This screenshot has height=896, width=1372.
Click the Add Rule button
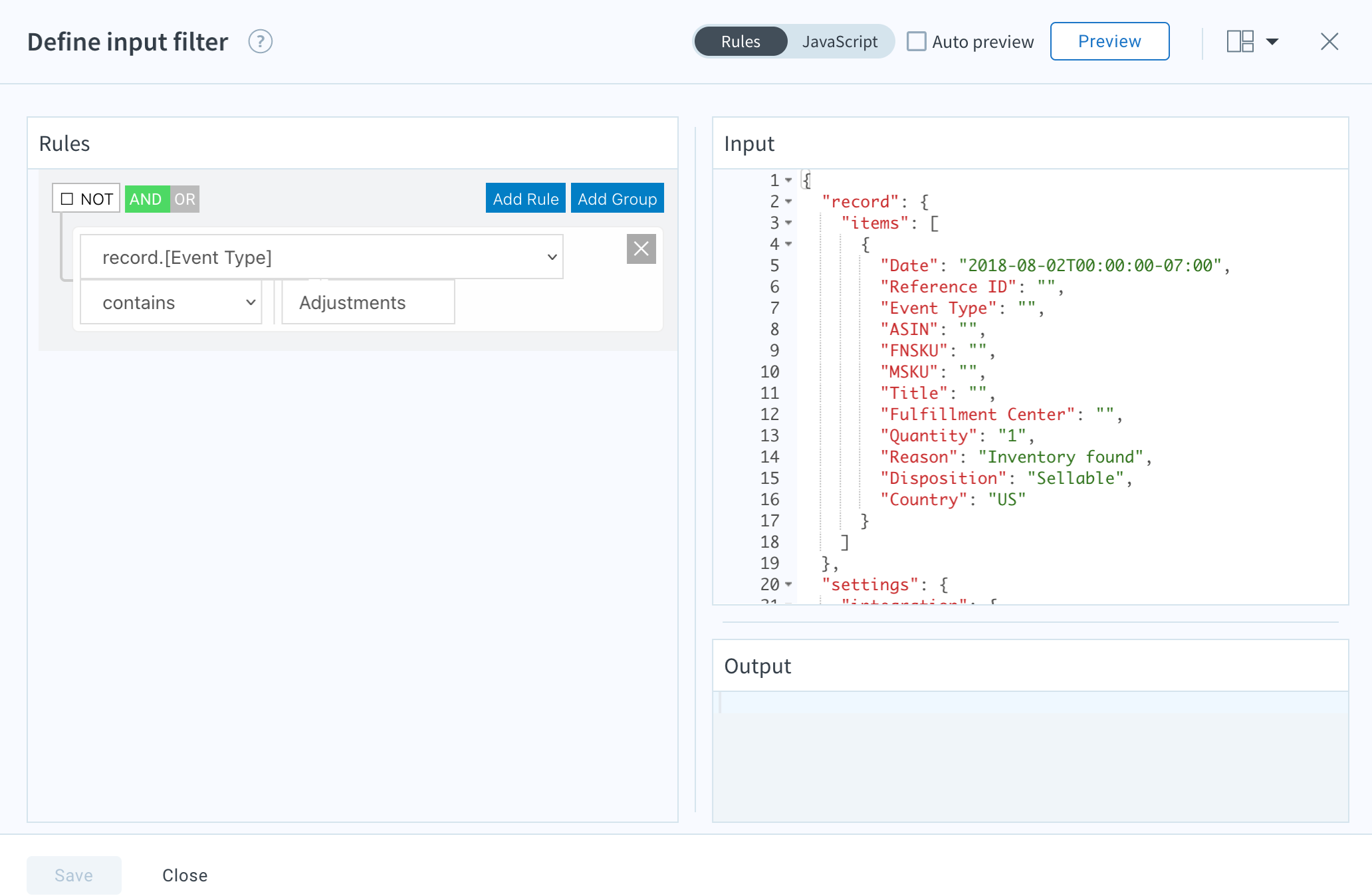(x=525, y=199)
